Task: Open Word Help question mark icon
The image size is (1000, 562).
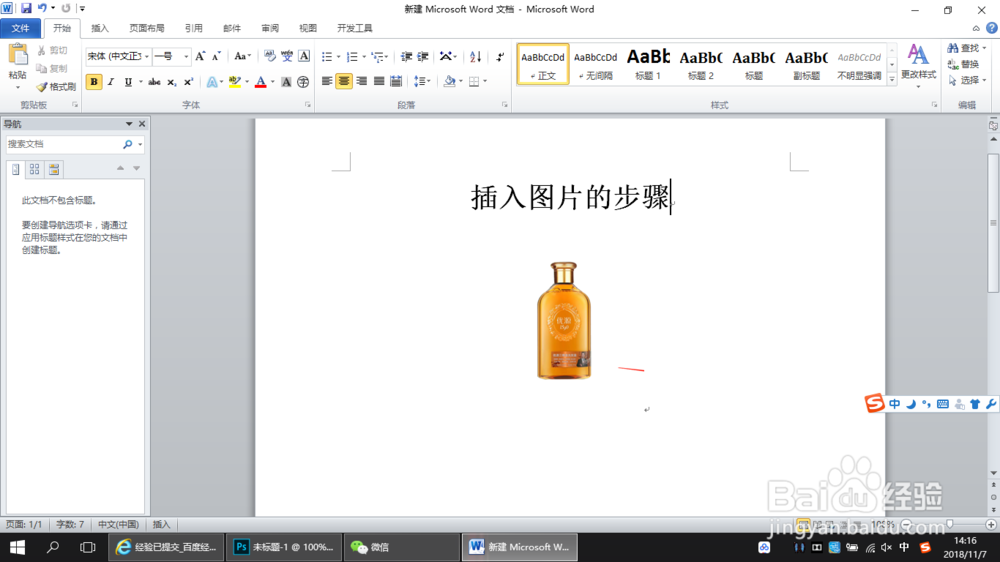Action: [x=992, y=28]
